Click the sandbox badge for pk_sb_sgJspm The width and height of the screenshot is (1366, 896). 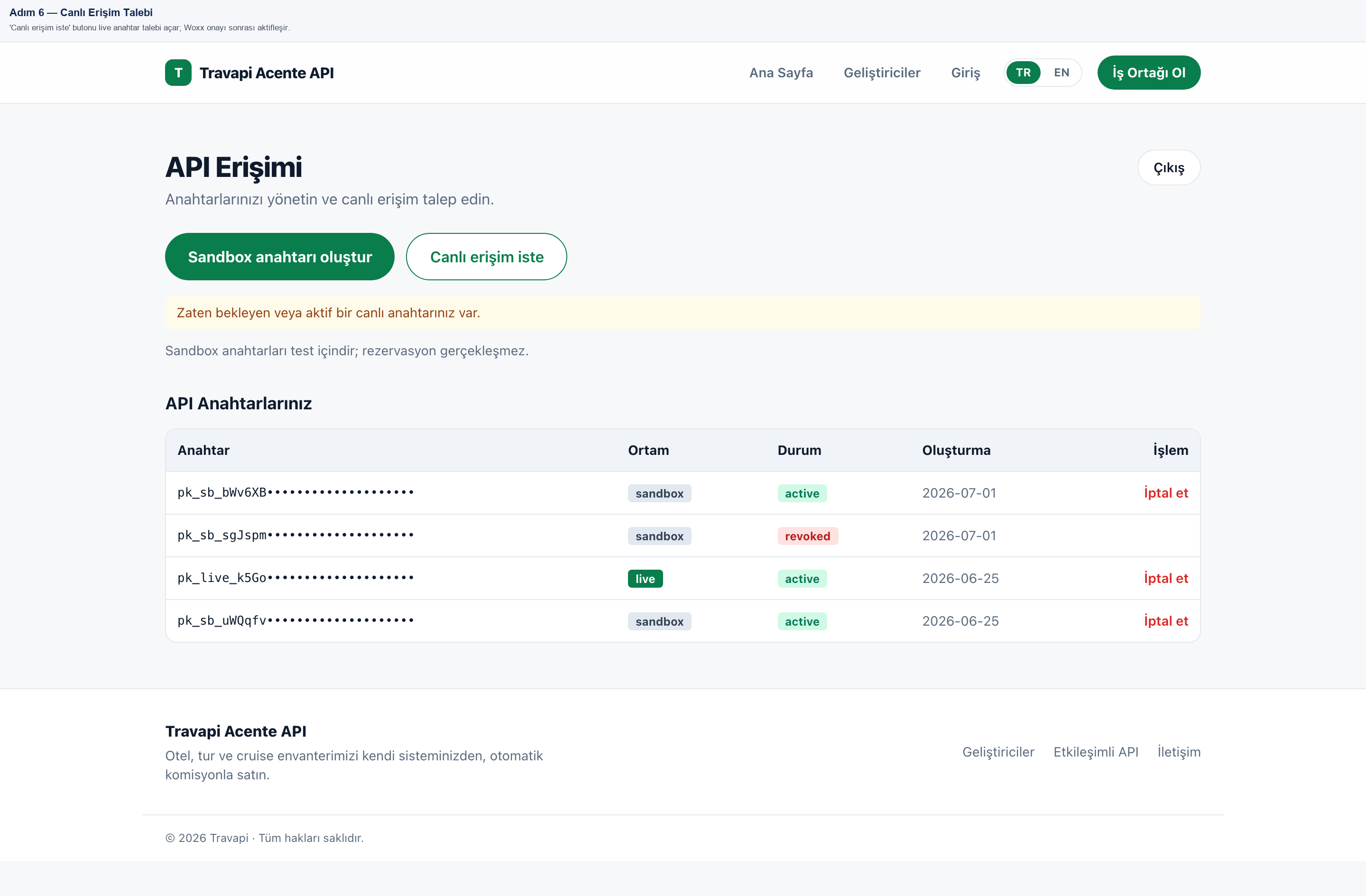(x=659, y=536)
